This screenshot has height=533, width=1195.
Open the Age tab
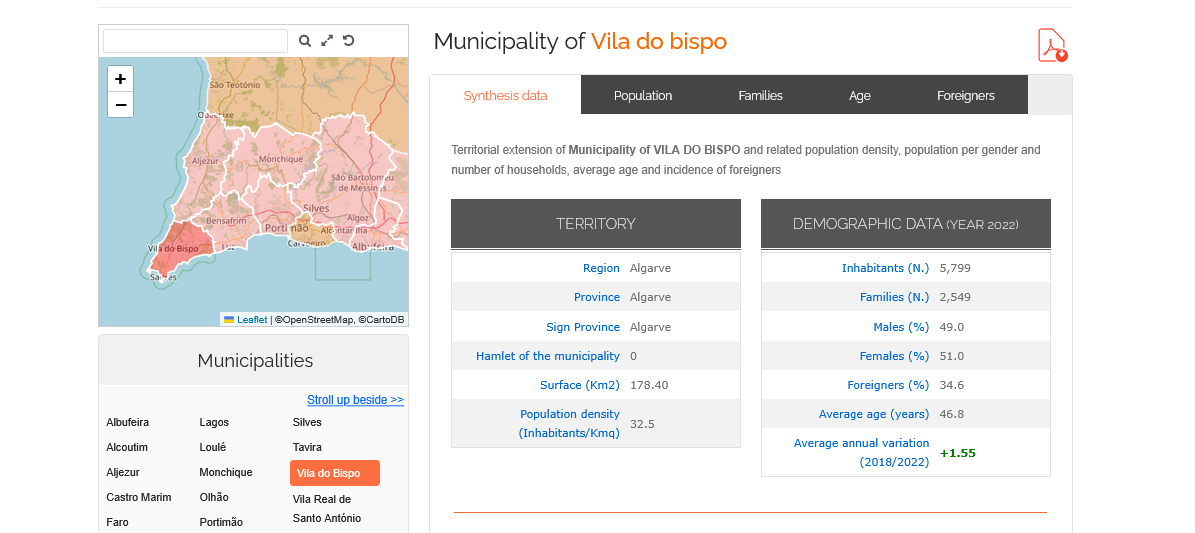click(x=860, y=96)
